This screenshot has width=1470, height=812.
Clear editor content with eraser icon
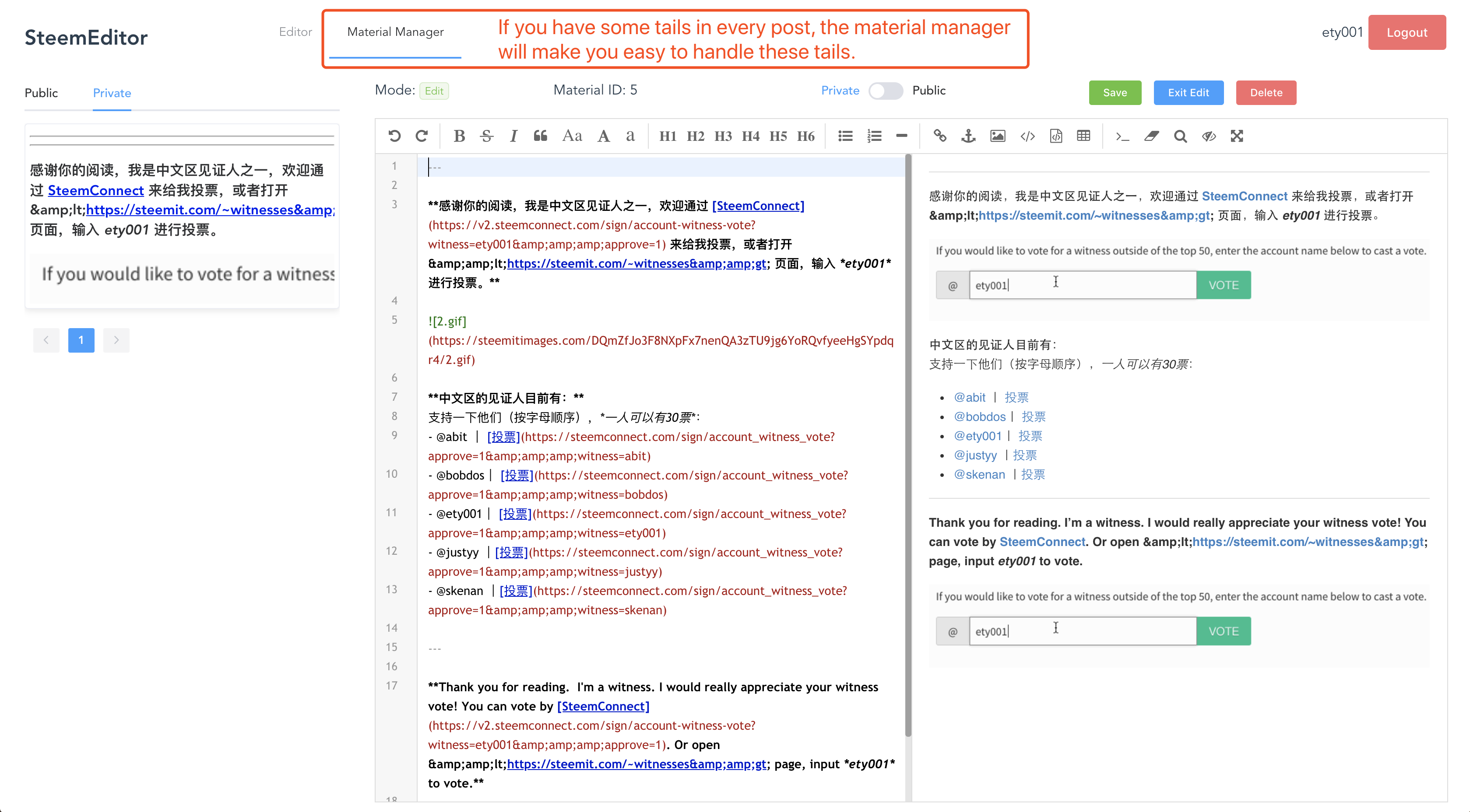(x=1152, y=136)
